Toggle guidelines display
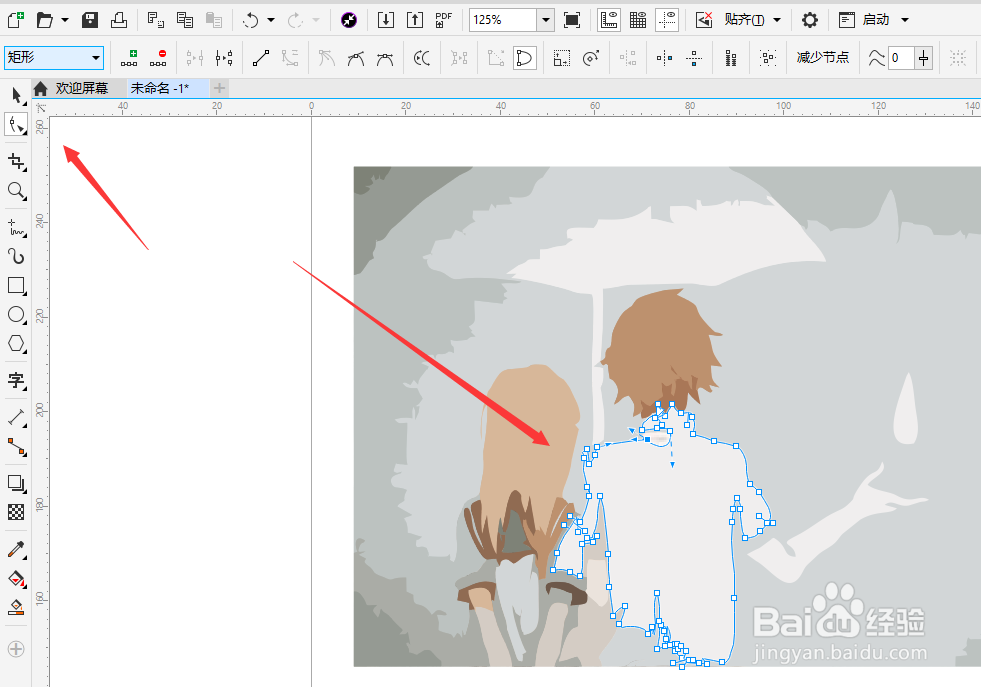The width and height of the screenshot is (981, 687). coord(668,20)
